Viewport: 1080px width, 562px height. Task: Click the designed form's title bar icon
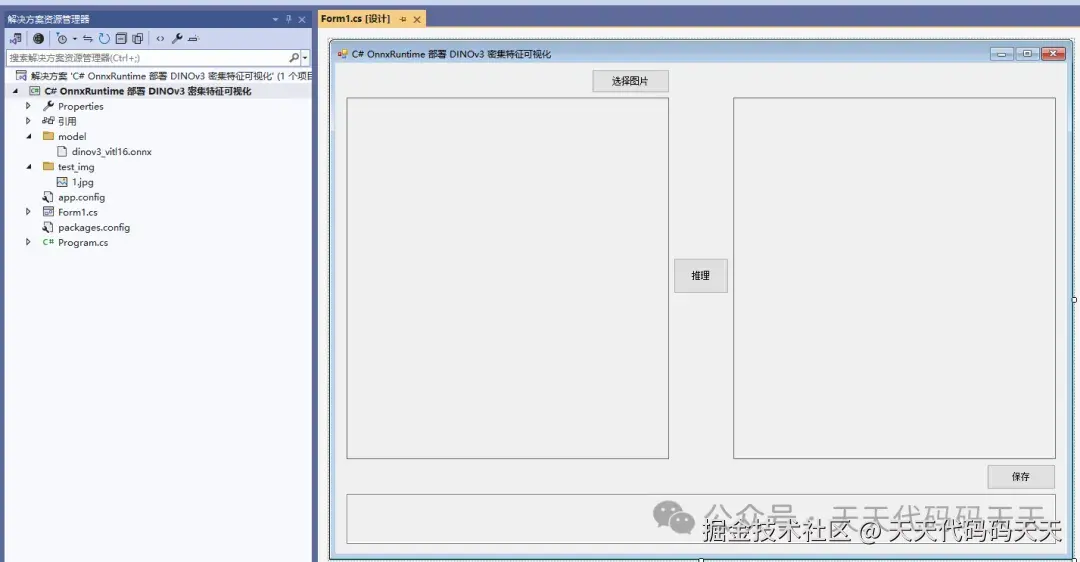tap(342, 54)
